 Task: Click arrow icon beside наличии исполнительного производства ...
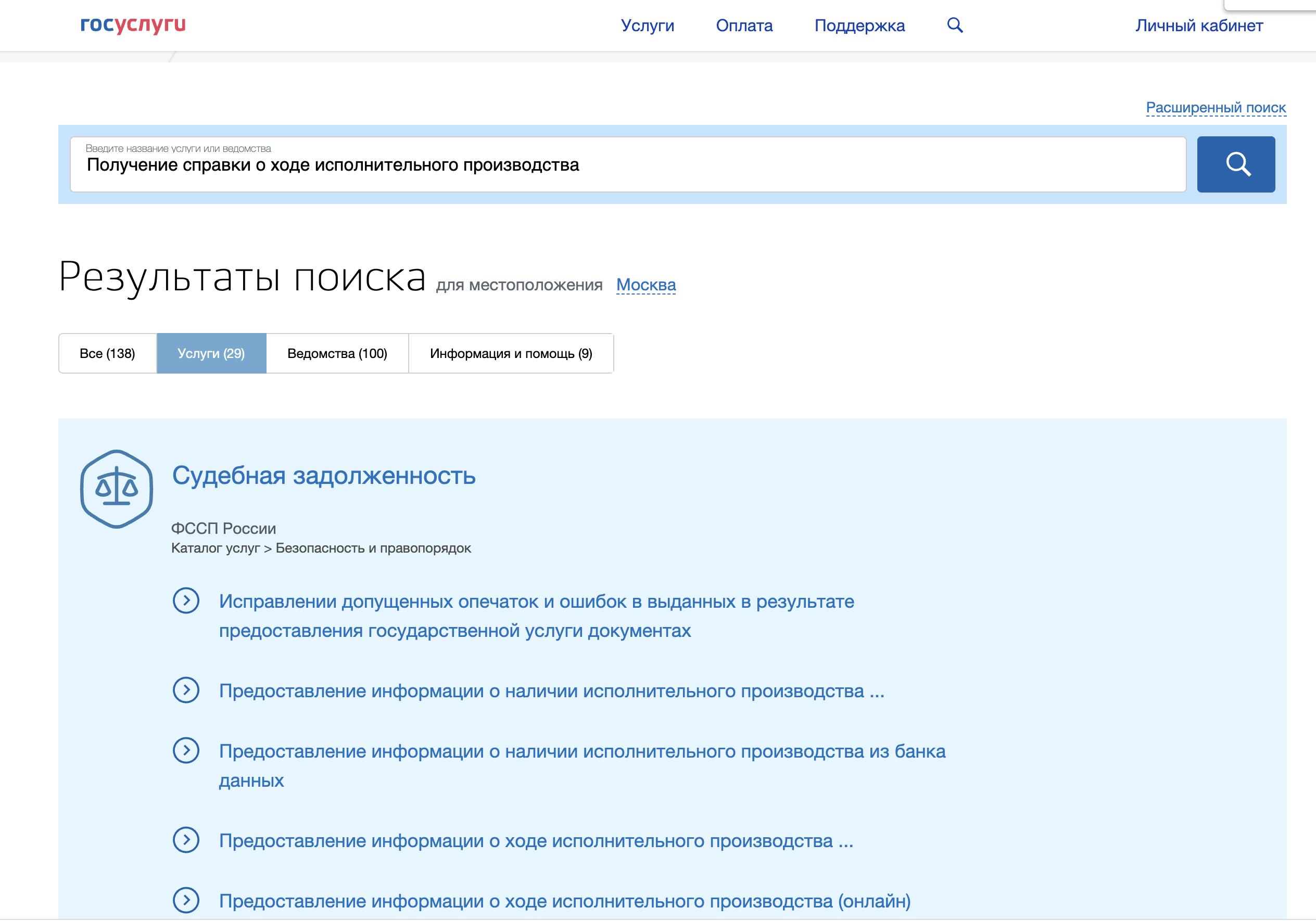pyautogui.click(x=186, y=690)
